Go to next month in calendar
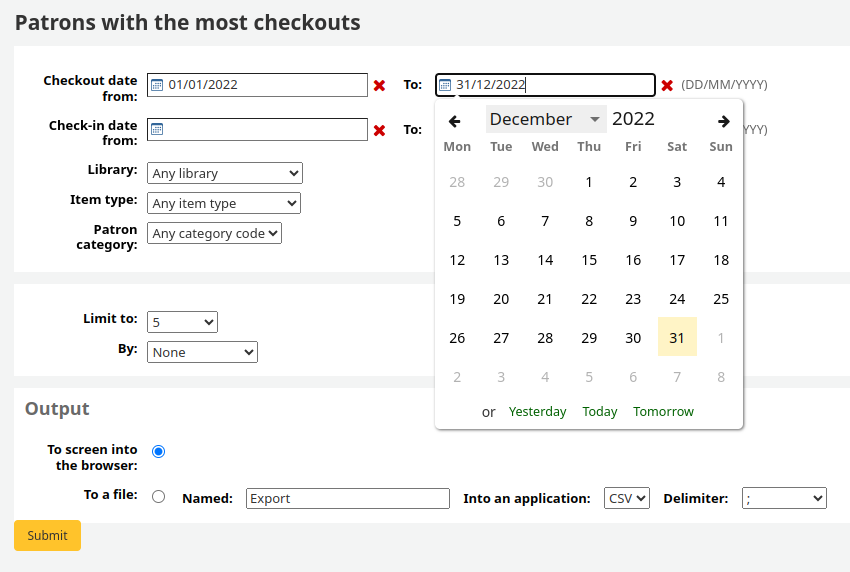 point(723,121)
